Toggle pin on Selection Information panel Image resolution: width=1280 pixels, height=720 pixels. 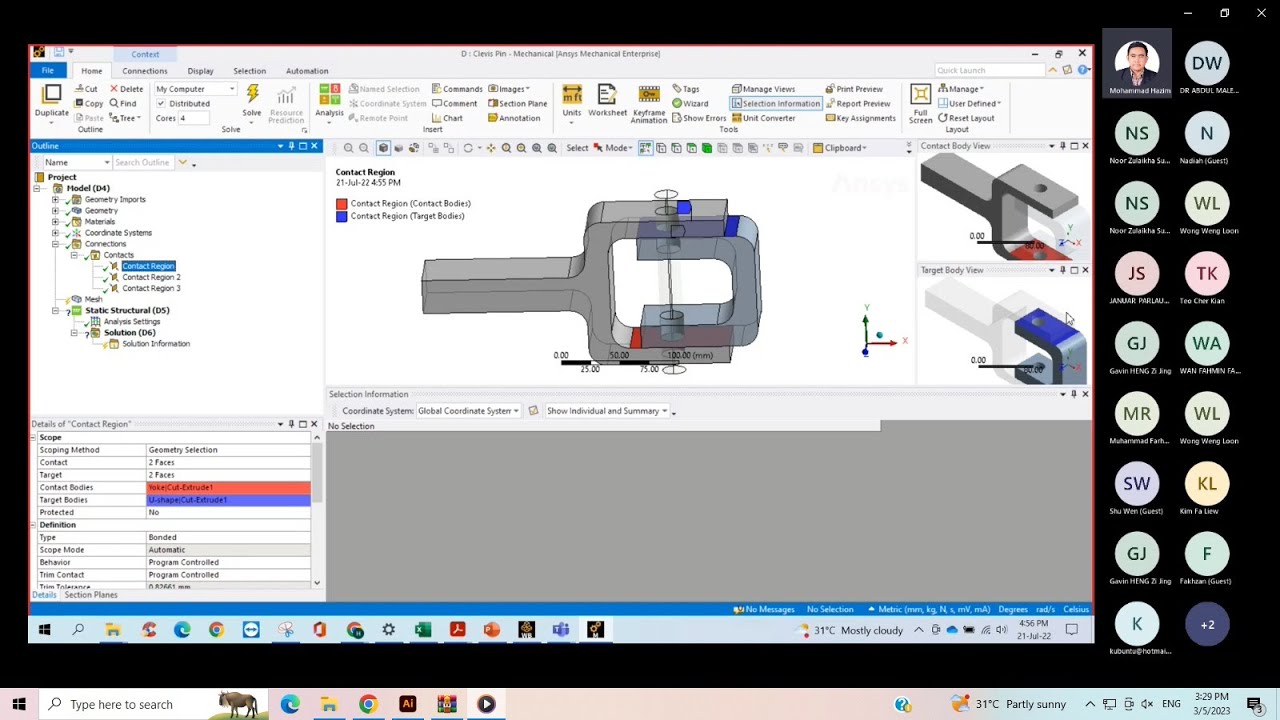[x=1073, y=394]
